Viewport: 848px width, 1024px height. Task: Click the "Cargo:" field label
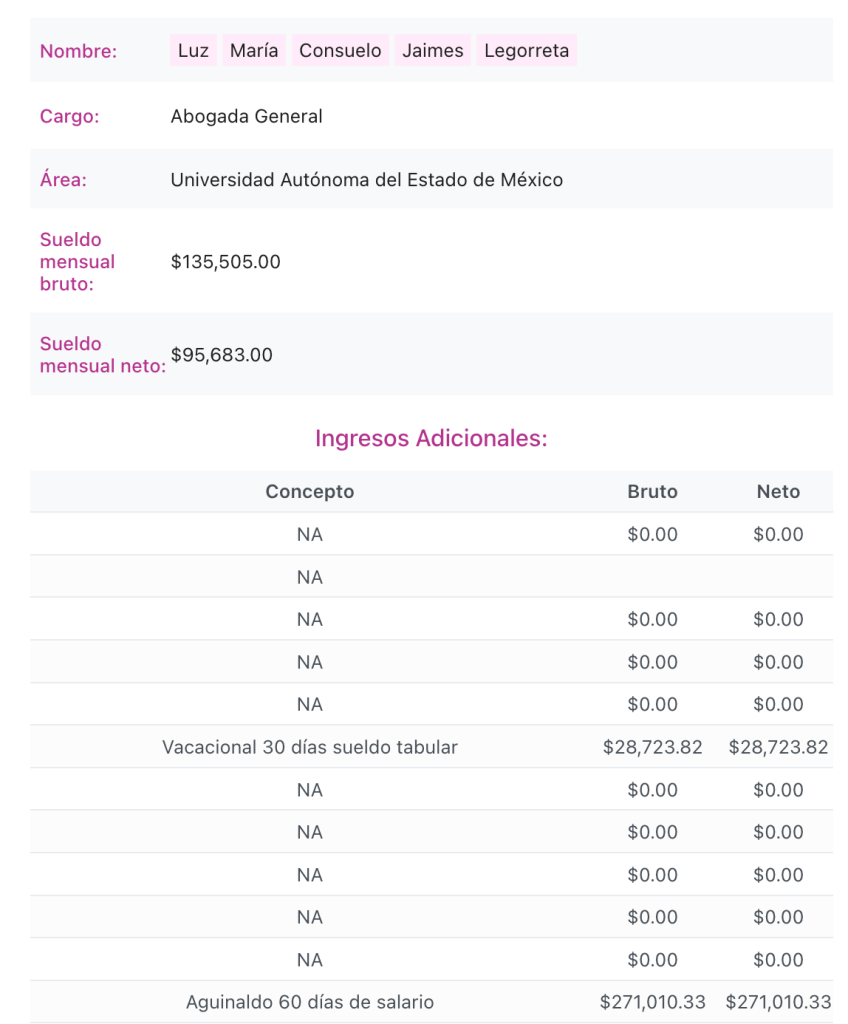pos(69,116)
